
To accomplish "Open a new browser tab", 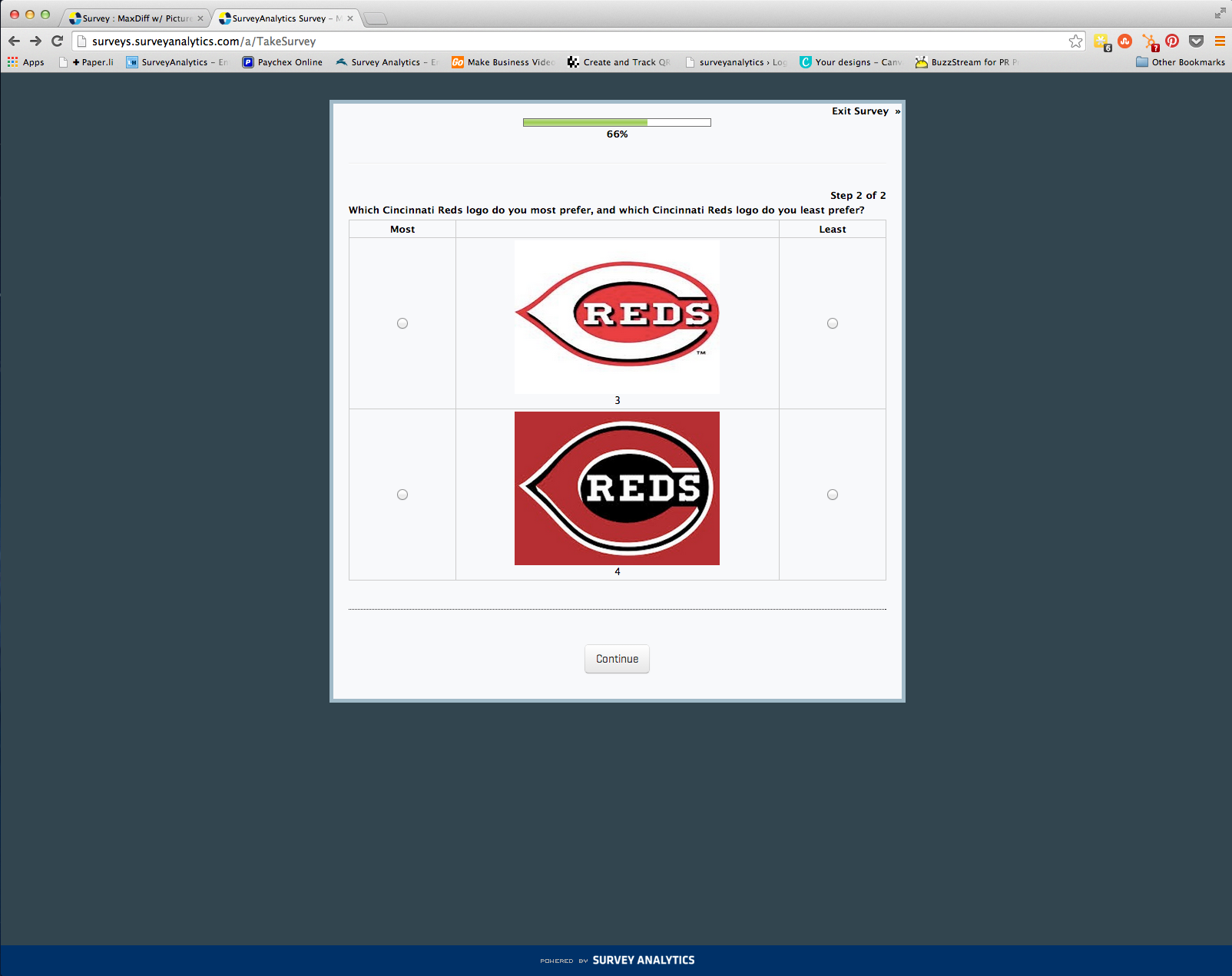I will pyautogui.click(x=376, y=18).
